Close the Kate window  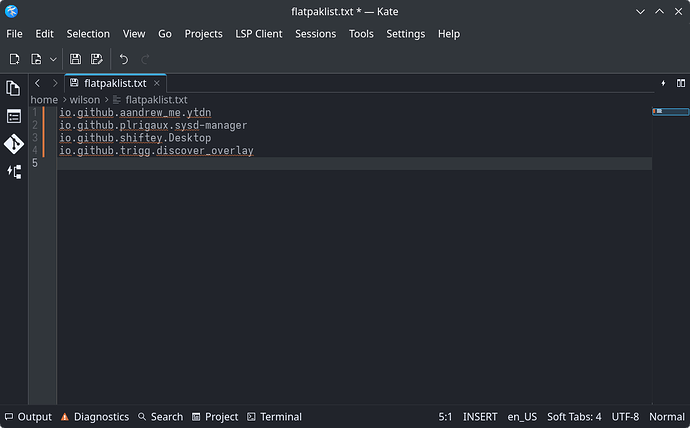tap(678, 12)
